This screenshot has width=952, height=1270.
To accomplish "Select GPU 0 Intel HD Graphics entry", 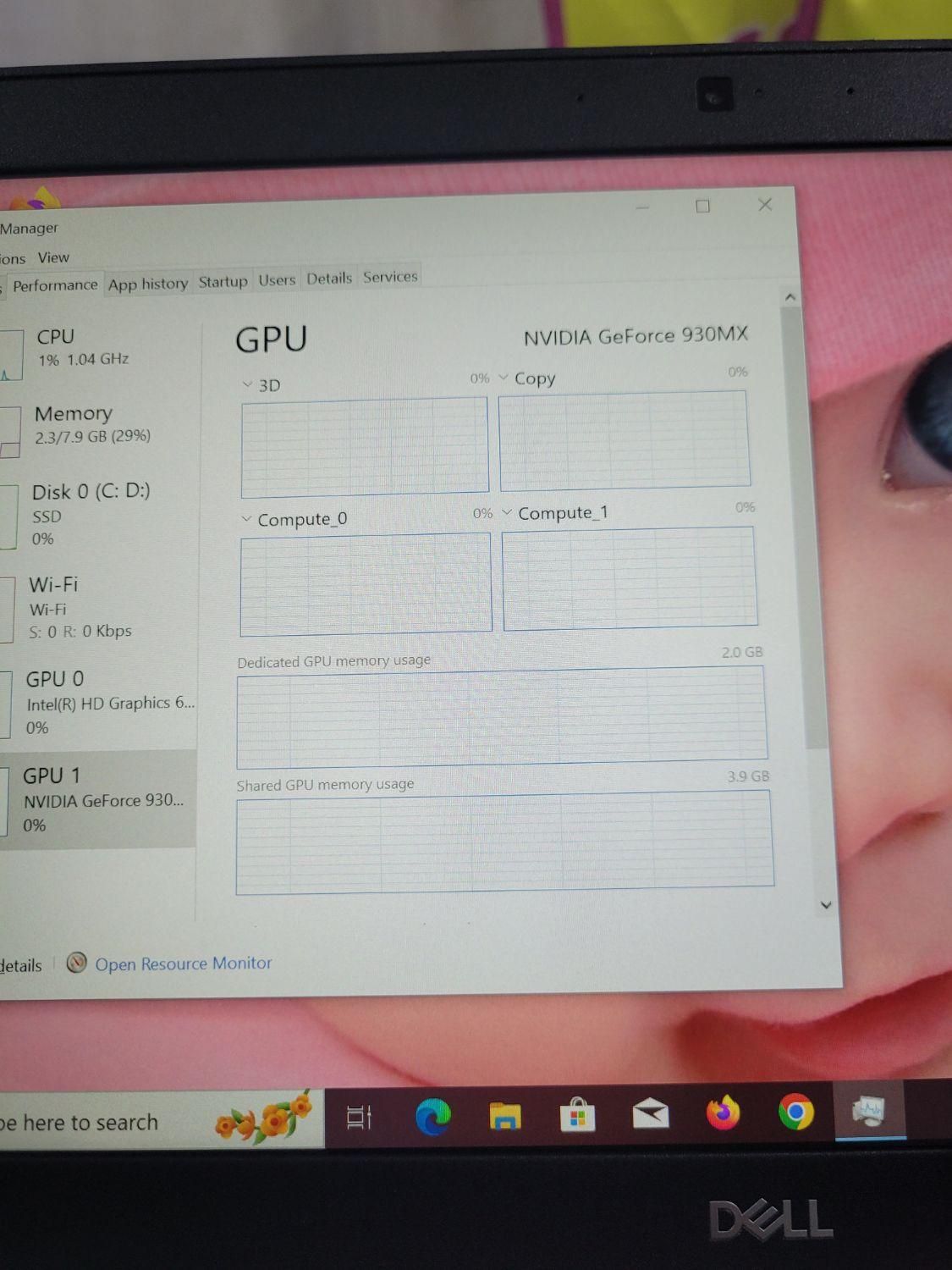I will 98,703.
